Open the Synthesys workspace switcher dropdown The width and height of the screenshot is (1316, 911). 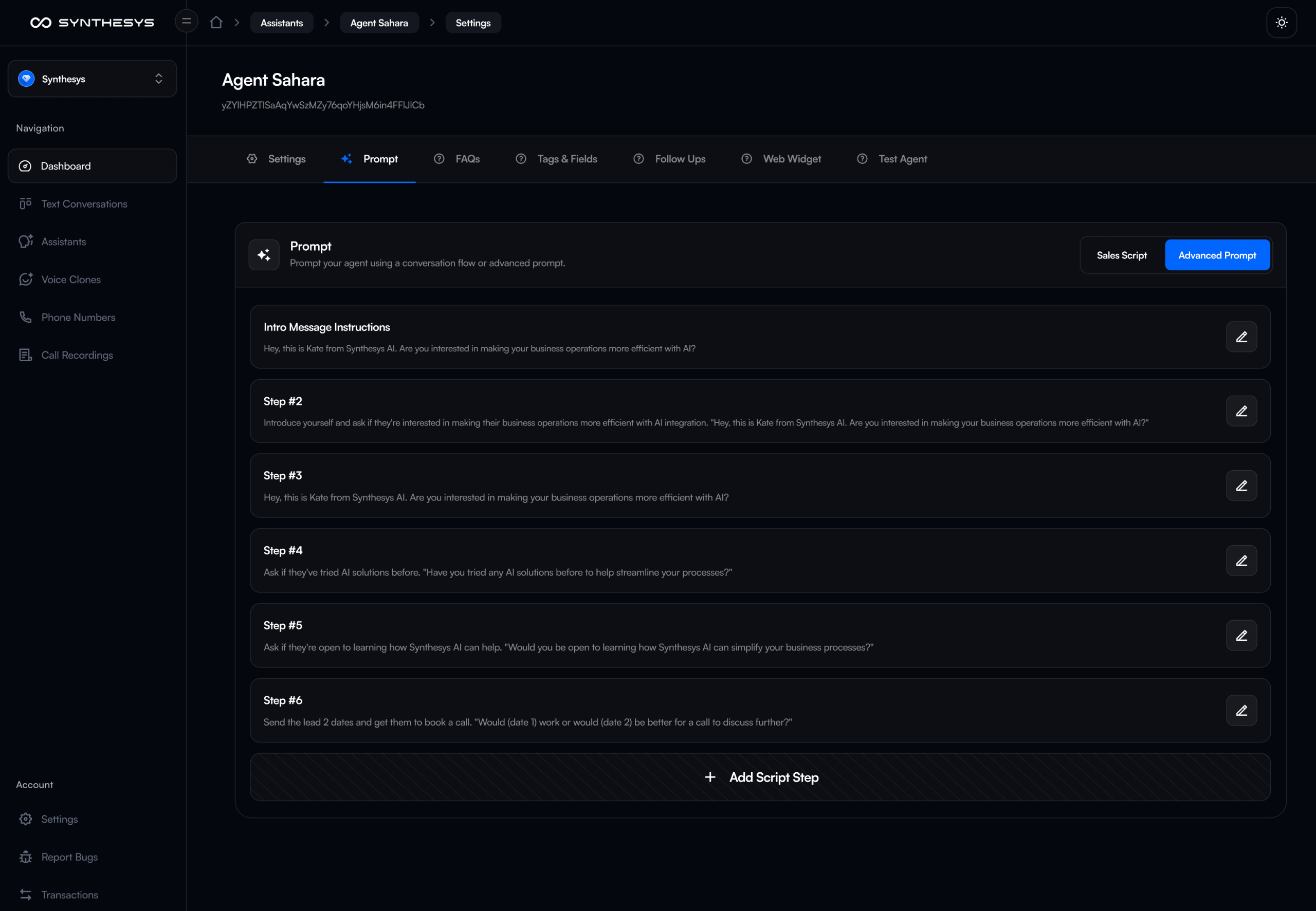pyautogui.click(x=92, y=79)
